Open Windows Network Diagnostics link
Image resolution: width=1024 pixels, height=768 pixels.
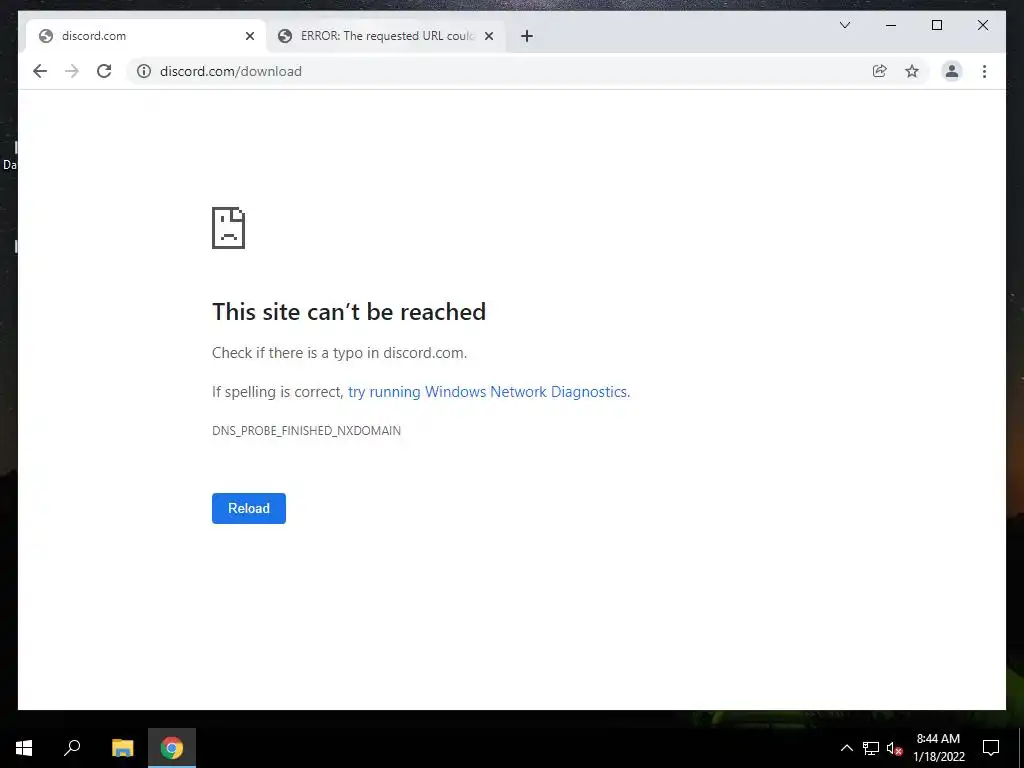pos(488,392)
